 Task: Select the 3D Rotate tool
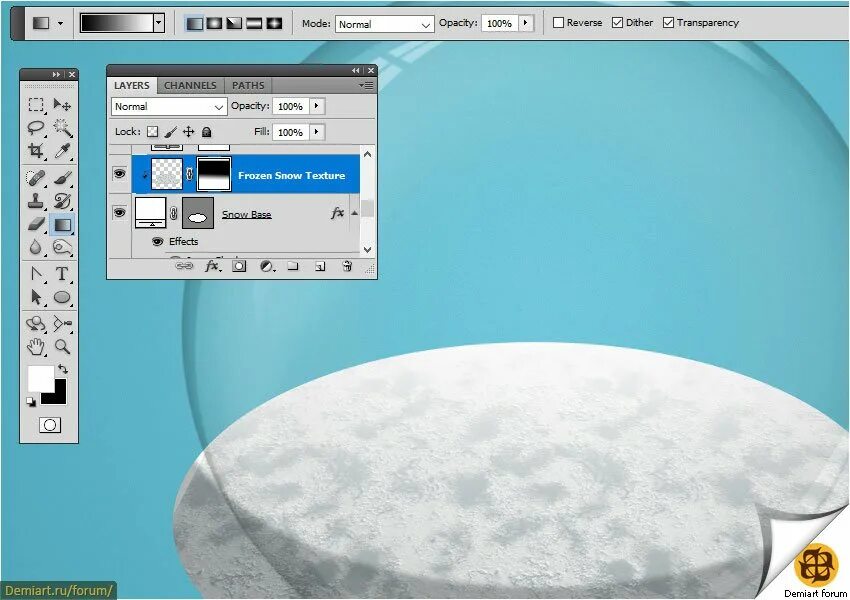pyautogui.click(x=36, y=324)
